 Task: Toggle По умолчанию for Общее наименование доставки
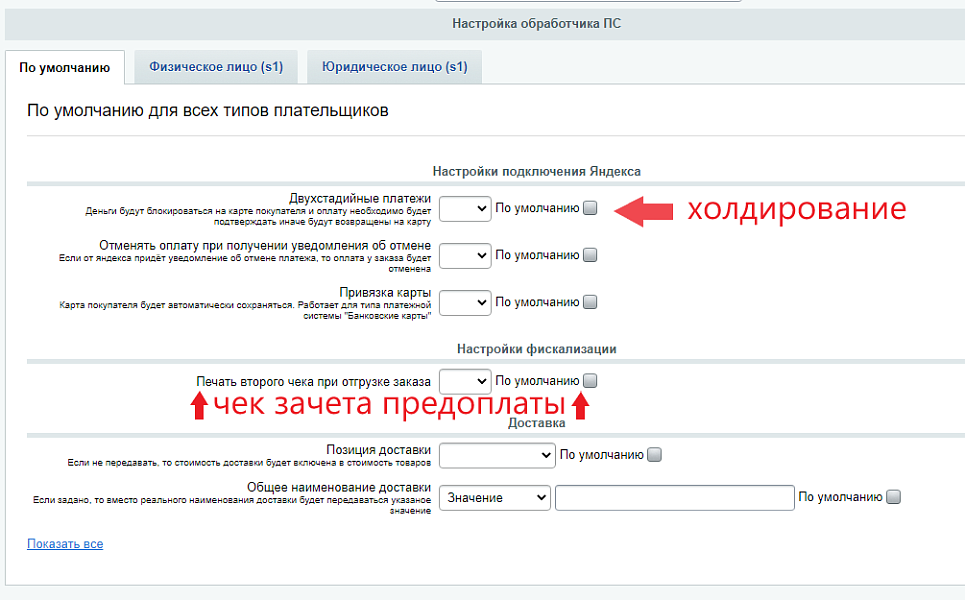(893, 496)
